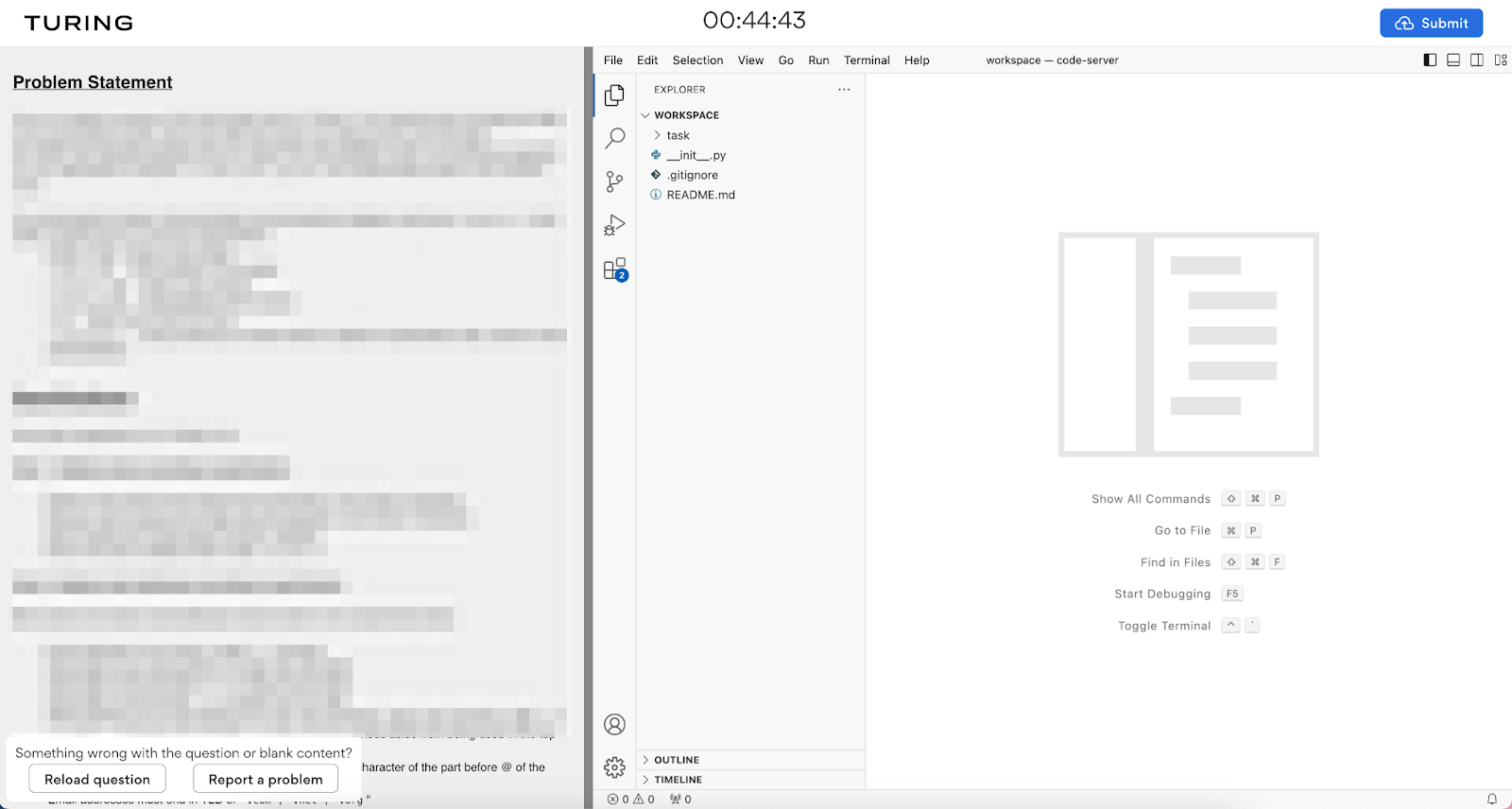
Task: Open README.md file
Action: [x=701, y=195]
